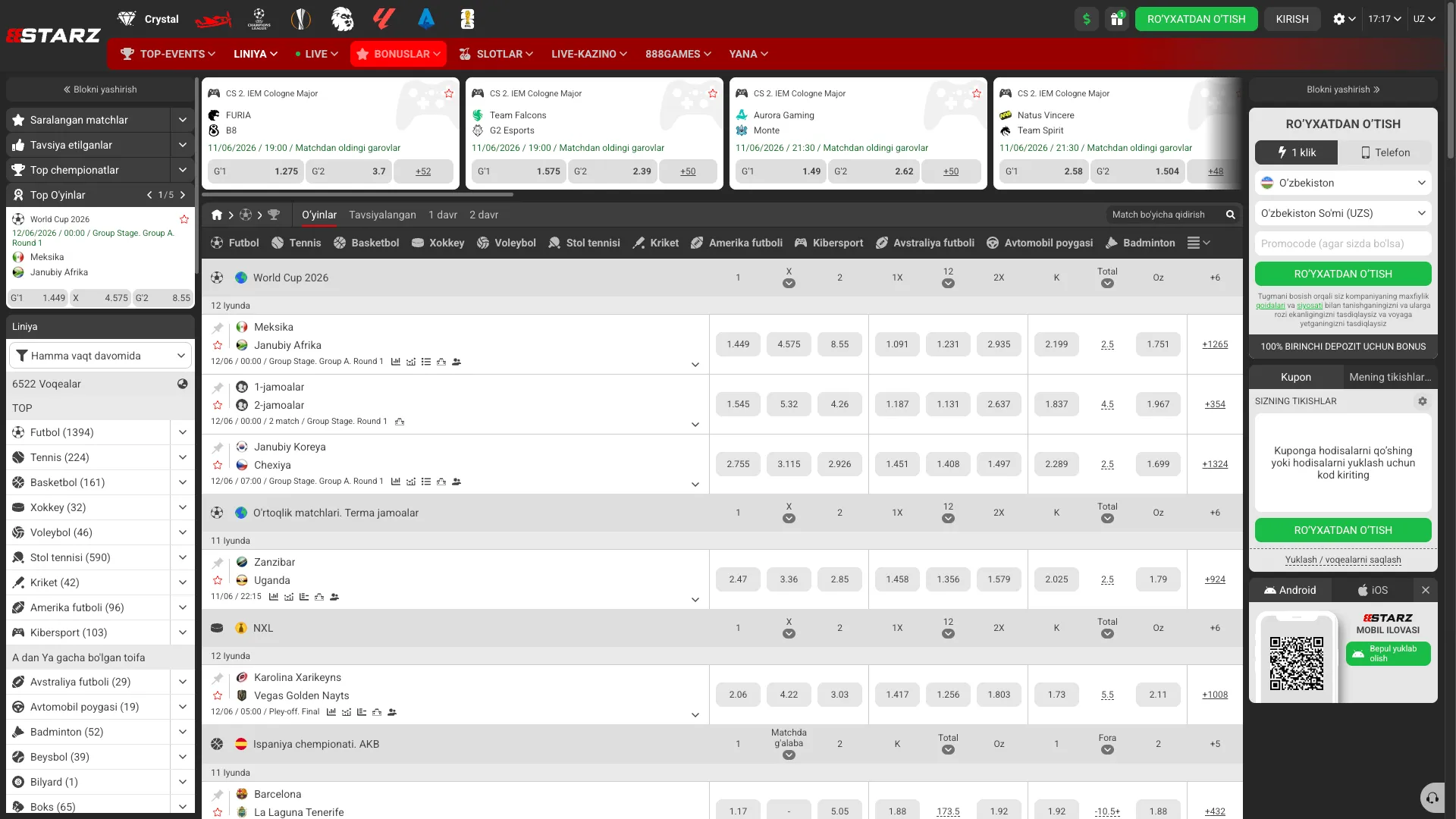Open SLOTLAR menu
1456x819 pixels.
496,54
